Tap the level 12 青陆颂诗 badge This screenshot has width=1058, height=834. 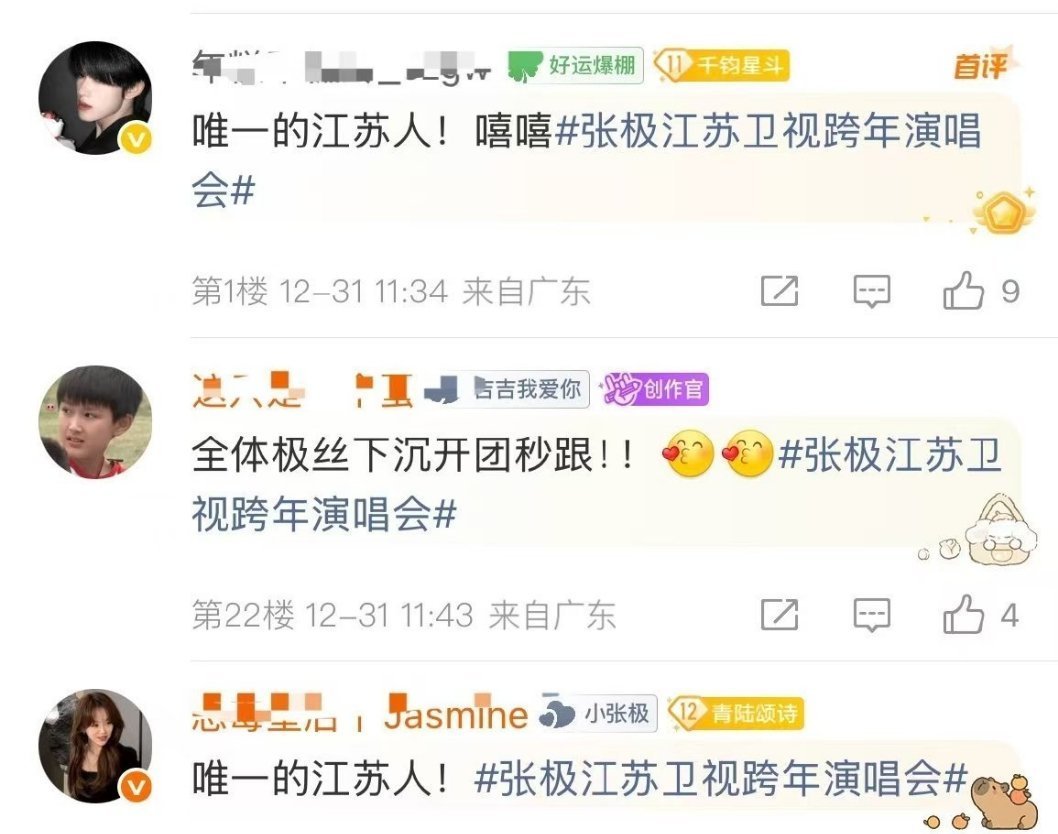pos(735,713)
